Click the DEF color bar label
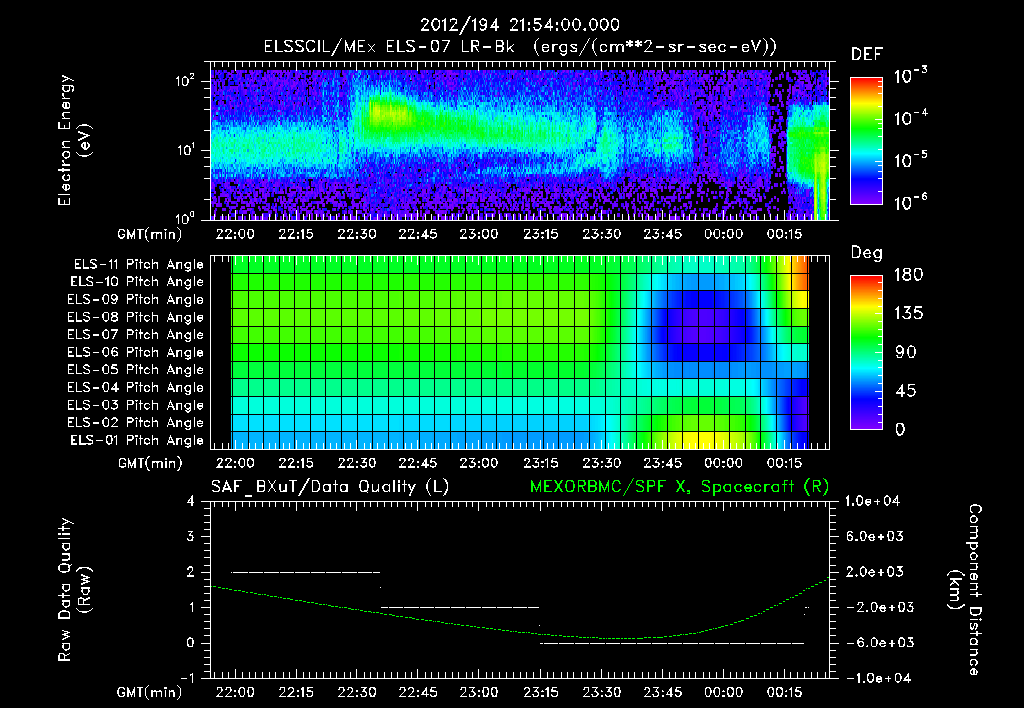Viewport: 1024px width, 708px height. [x=867, y=54]
